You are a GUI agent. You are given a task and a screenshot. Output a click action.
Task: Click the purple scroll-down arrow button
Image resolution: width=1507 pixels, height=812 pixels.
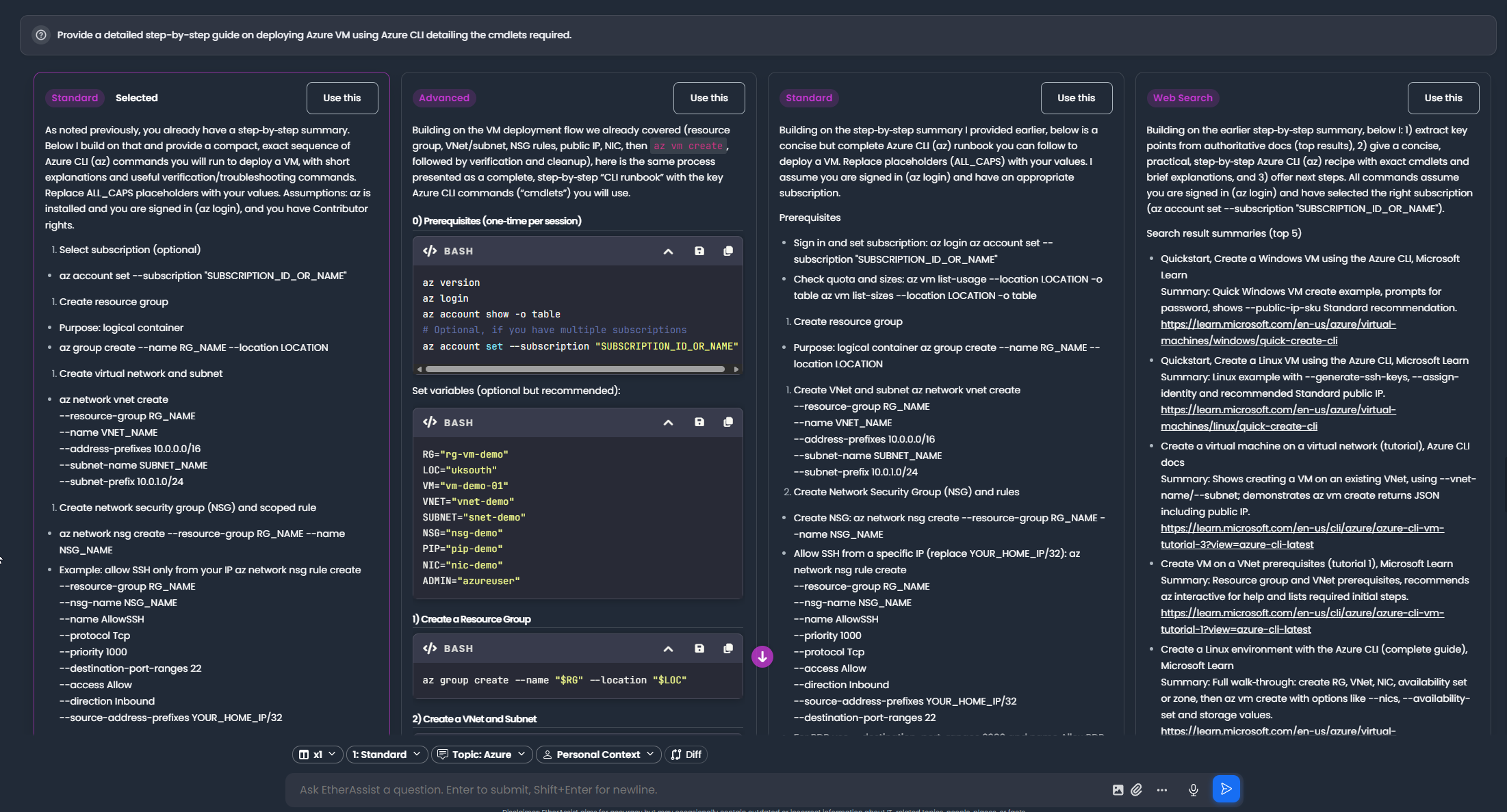pyautogui.click(x=762, y=657)
